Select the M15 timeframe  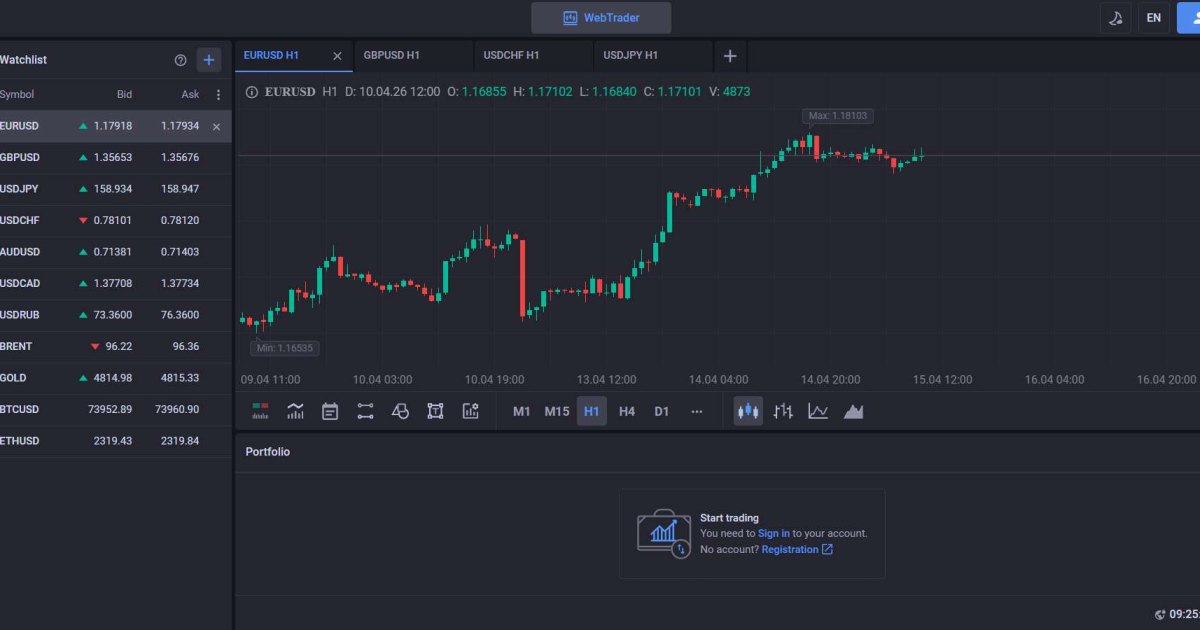(x=557, y=411)
